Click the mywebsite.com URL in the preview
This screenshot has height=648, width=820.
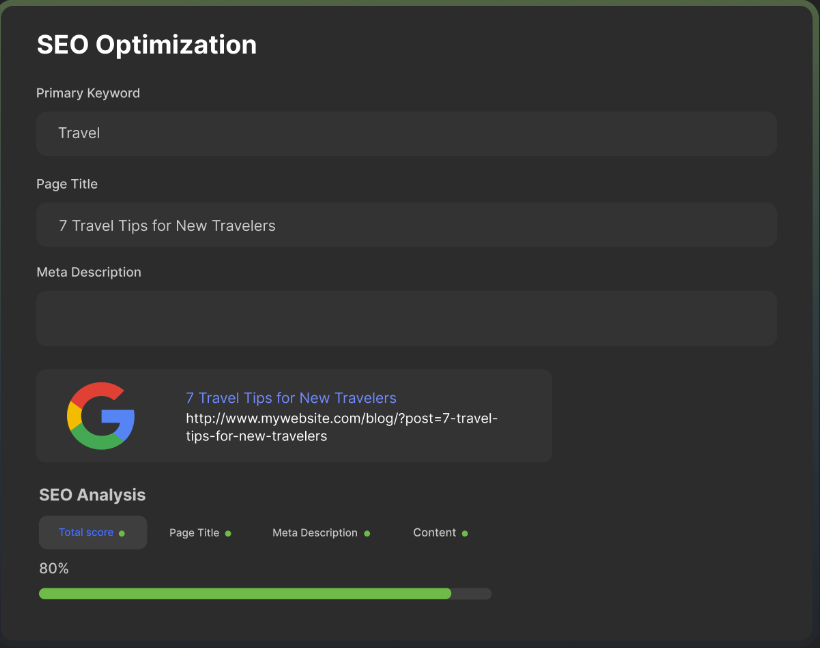(x=340, y=418)
